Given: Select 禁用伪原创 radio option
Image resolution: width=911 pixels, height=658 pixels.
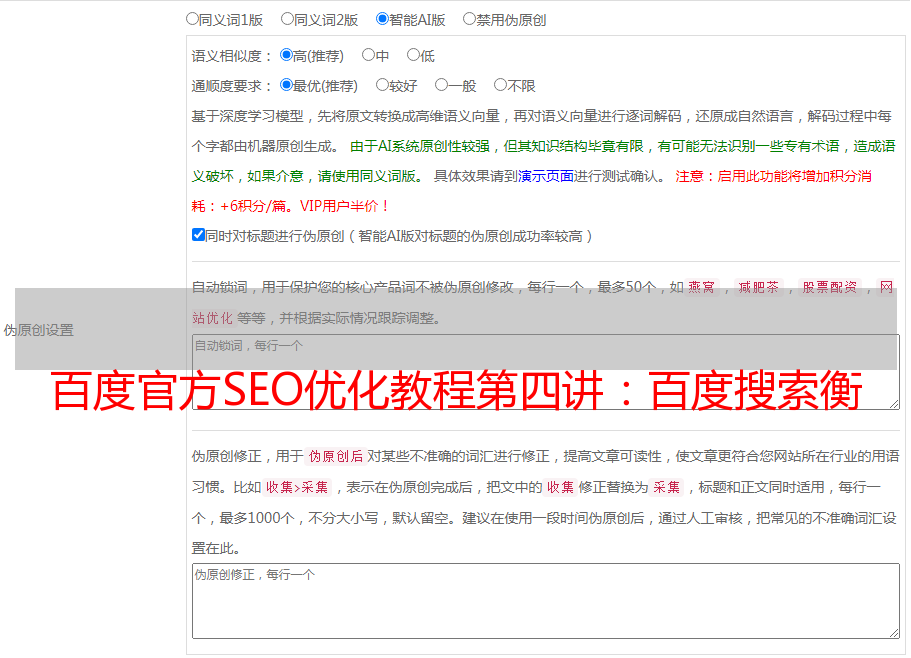Looking at the screenshot, I should coord(470,19).
